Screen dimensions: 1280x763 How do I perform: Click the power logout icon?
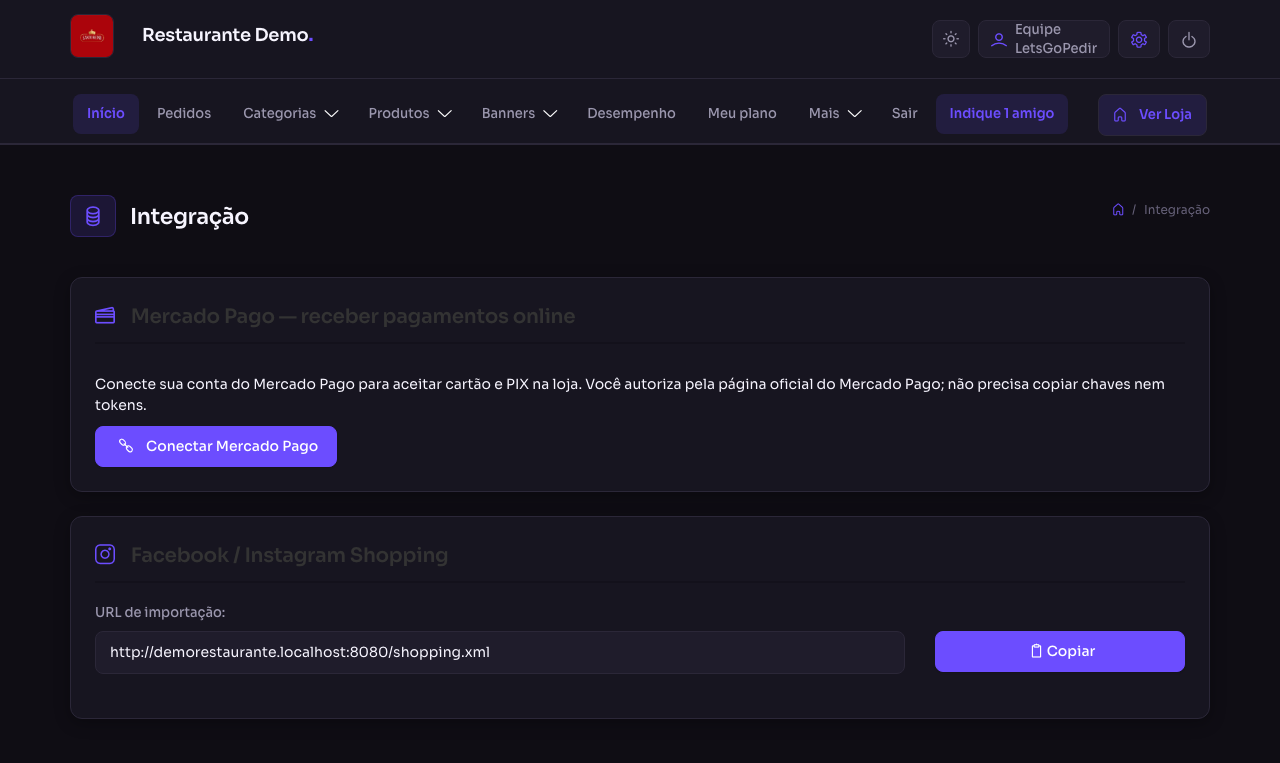pos(1189,39)
